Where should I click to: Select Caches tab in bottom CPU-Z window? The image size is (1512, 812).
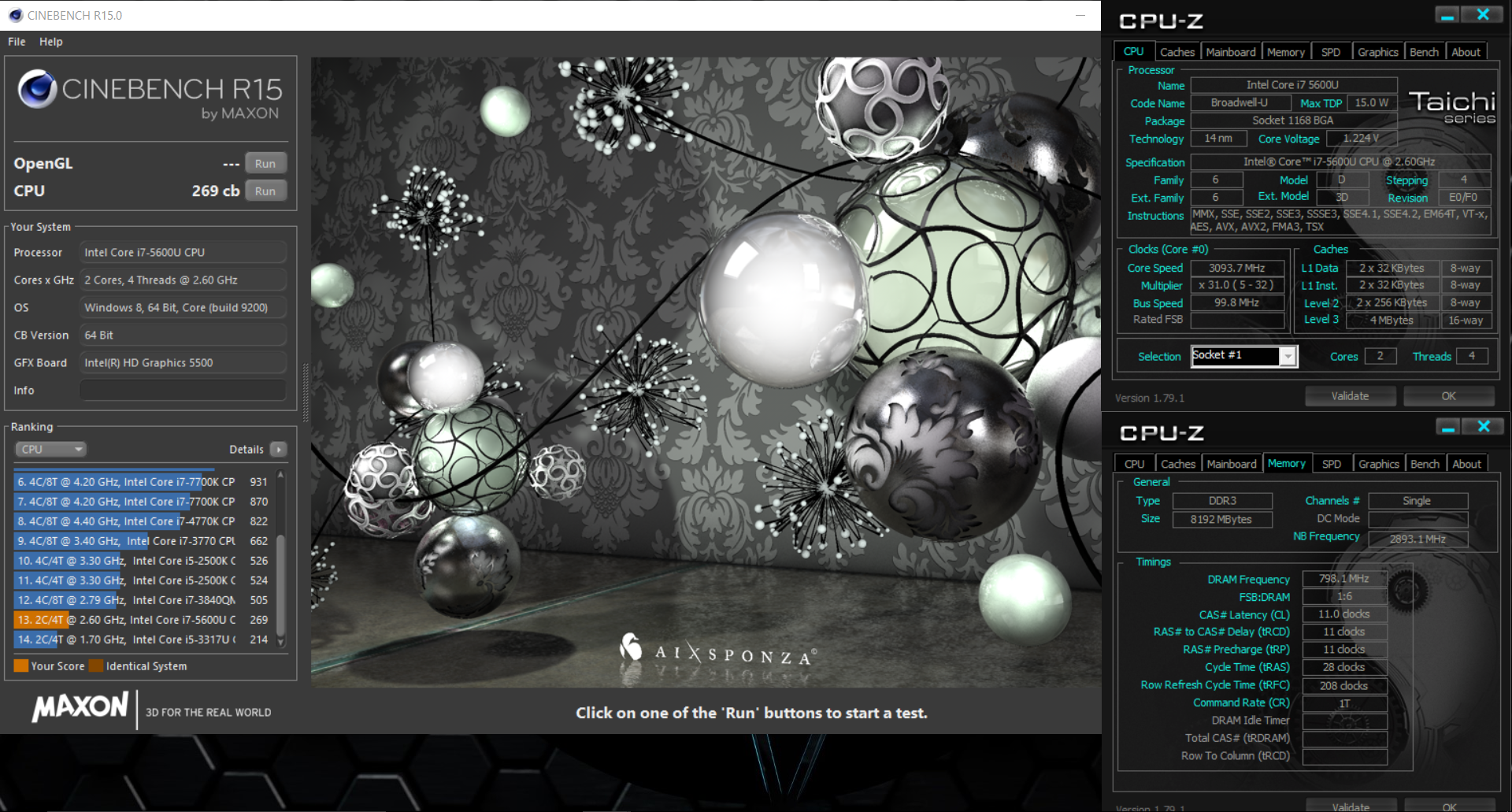[1178, 464]
